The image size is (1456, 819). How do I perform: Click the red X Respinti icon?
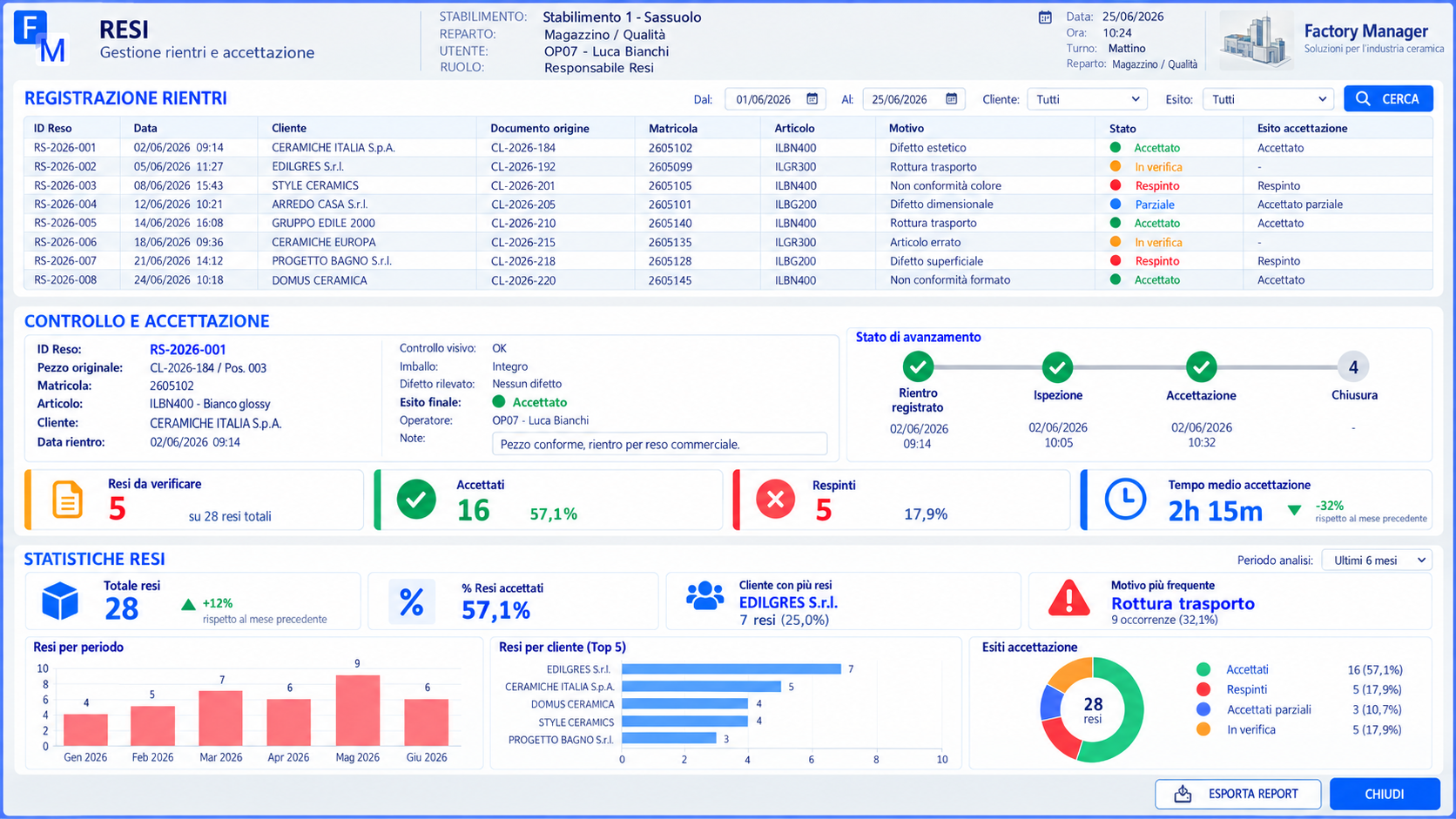click(775, 500)
